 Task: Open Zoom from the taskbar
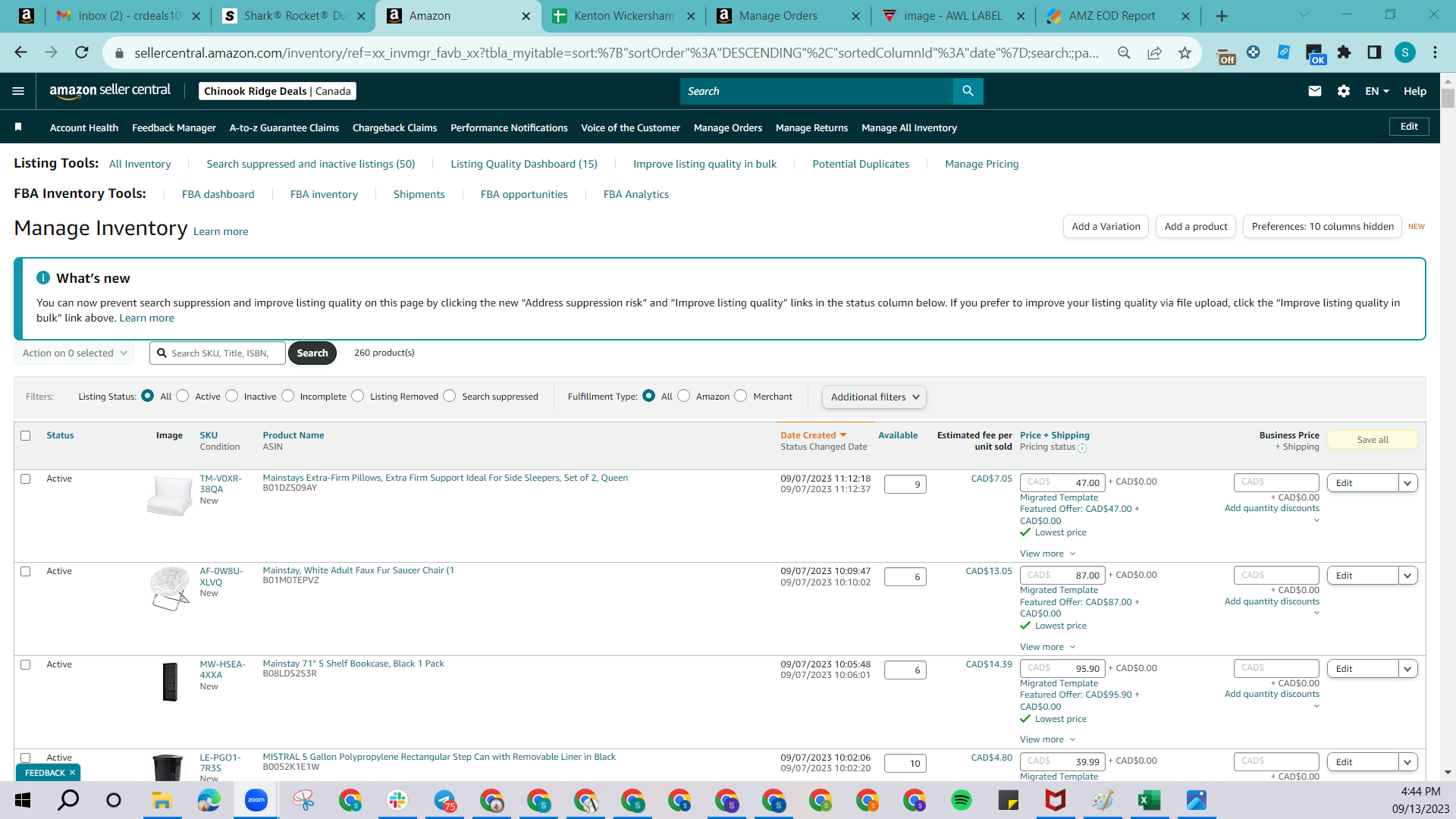click(256, 800)
